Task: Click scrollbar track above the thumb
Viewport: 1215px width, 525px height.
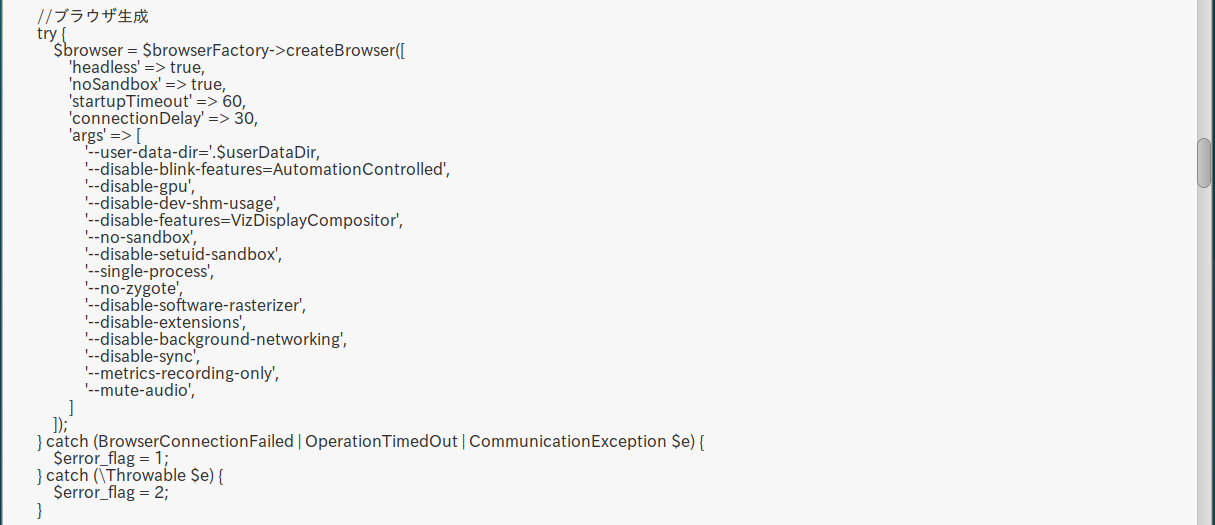Action: pyautogui.click(x=1205, y=60)
